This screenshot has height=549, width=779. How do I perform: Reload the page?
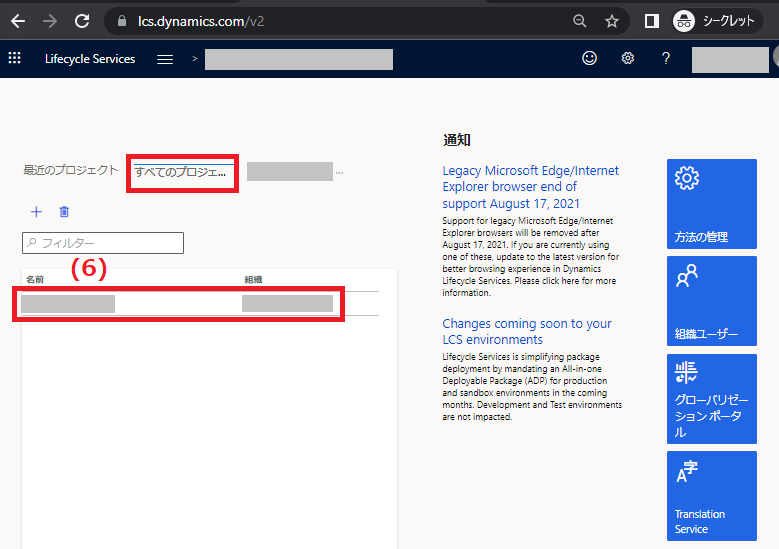click(82, 21)
